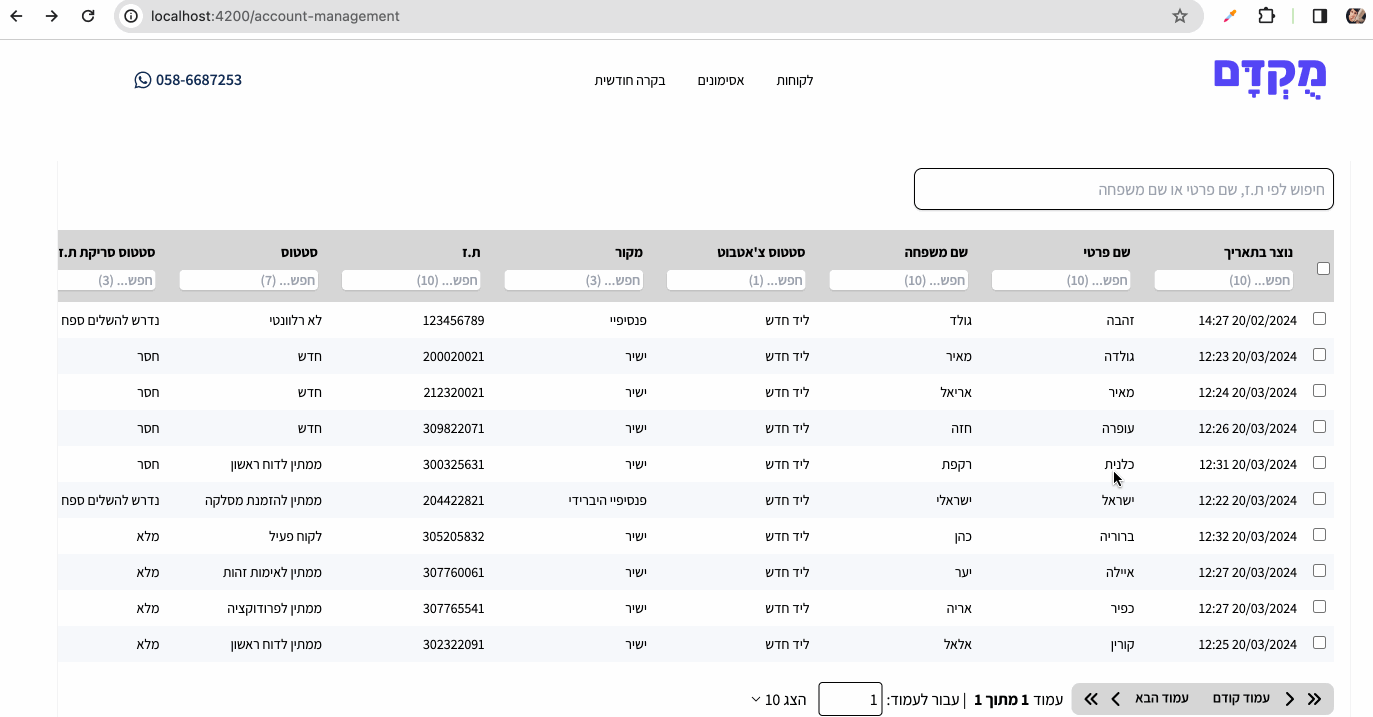Click the 'מקור' column header
The width and height of the screenshot is (1373, 717).
pyautogui.click(x=630, y=252)
